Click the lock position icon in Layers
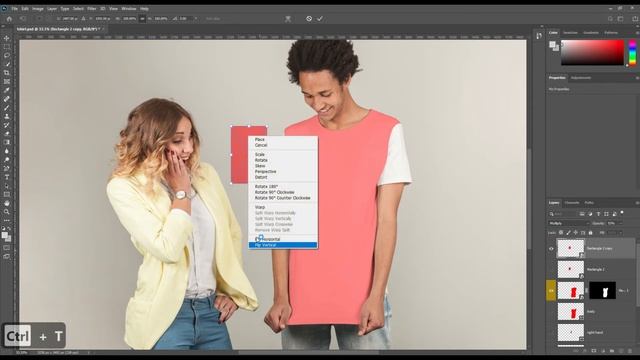This screenshot has width=640, height=360. [x=576, y=233]
